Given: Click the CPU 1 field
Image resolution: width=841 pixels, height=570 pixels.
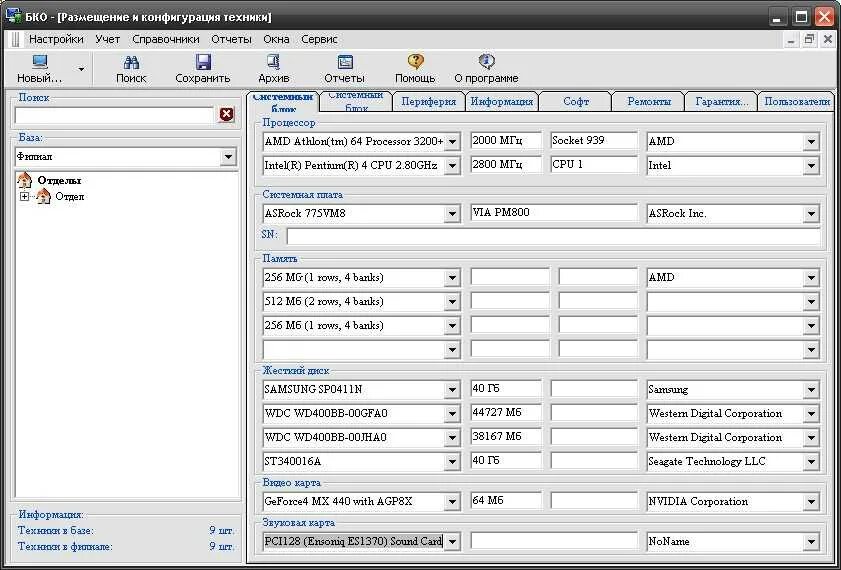Looking at the screenshot, I should [594, 165].
